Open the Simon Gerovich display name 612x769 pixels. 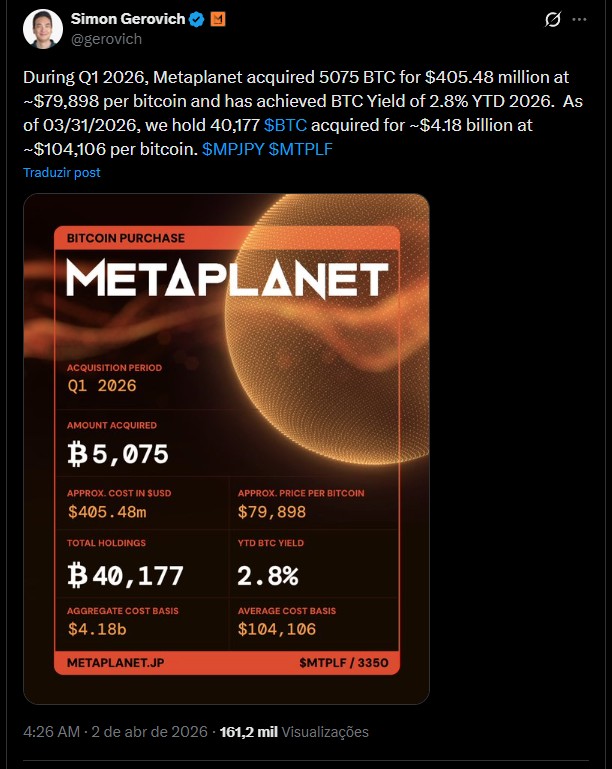(x=128, y=19)
